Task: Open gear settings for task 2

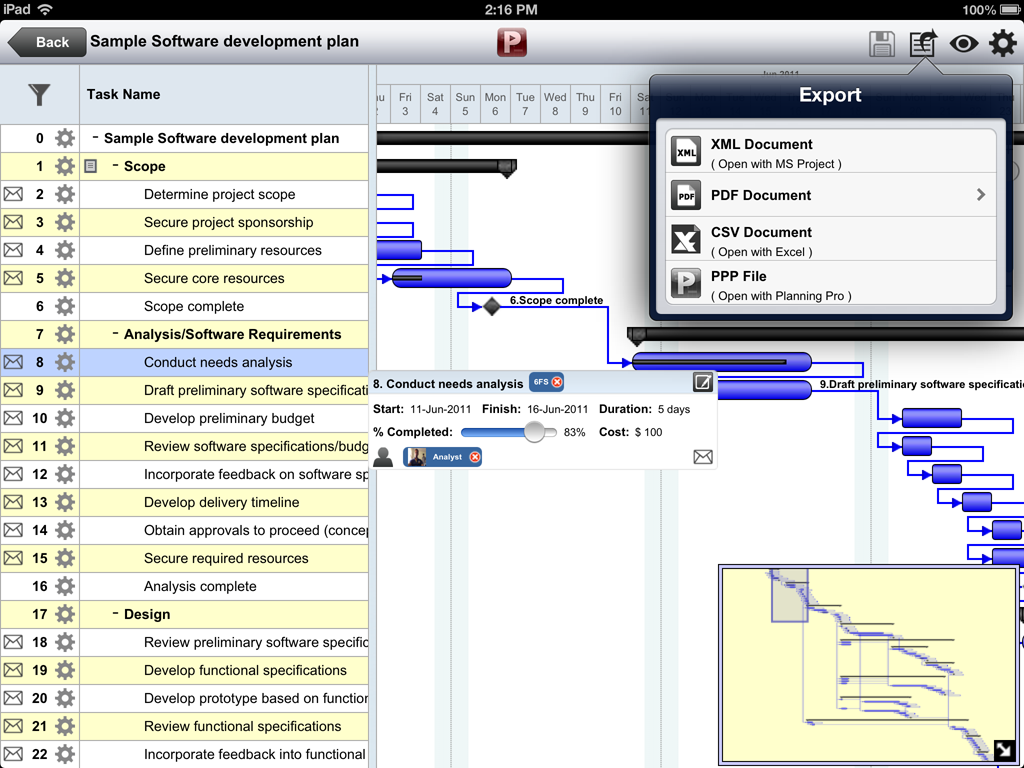Action: 65,195
